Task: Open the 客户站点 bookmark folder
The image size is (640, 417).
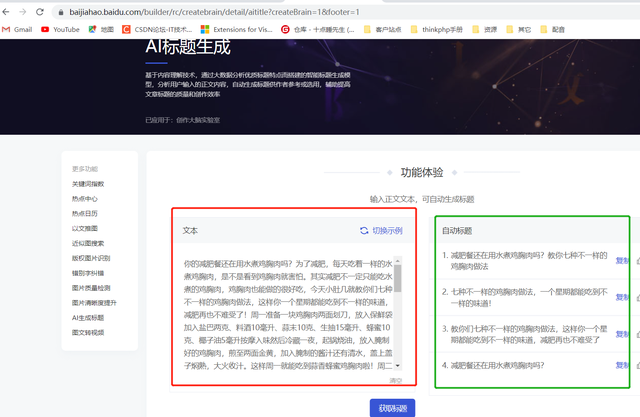Action: pyautogui.click(x=382, y=29)
